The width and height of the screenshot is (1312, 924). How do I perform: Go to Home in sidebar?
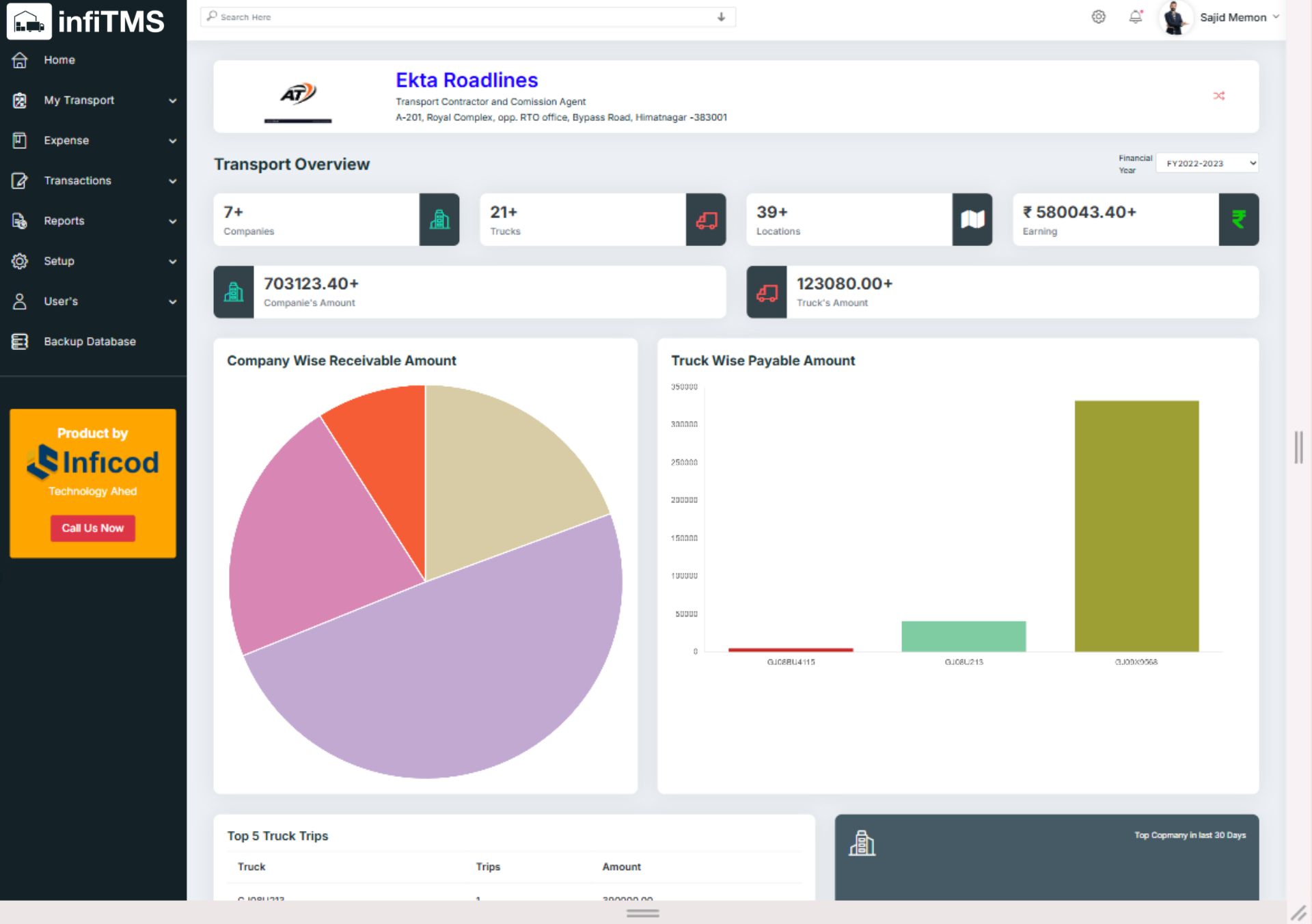coord(59,60)
